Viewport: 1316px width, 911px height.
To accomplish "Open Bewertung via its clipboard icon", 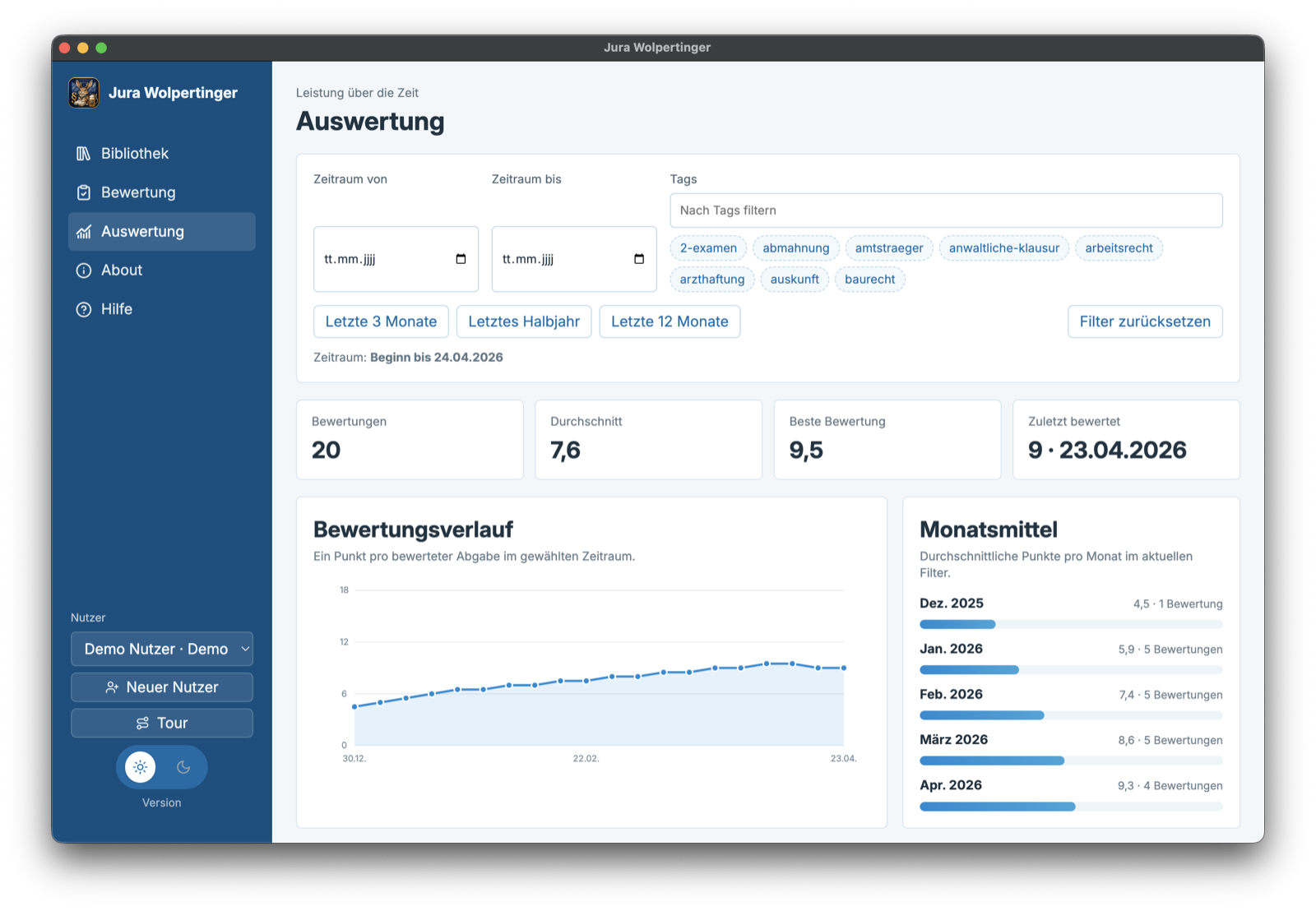I will [x=83, y=192].
